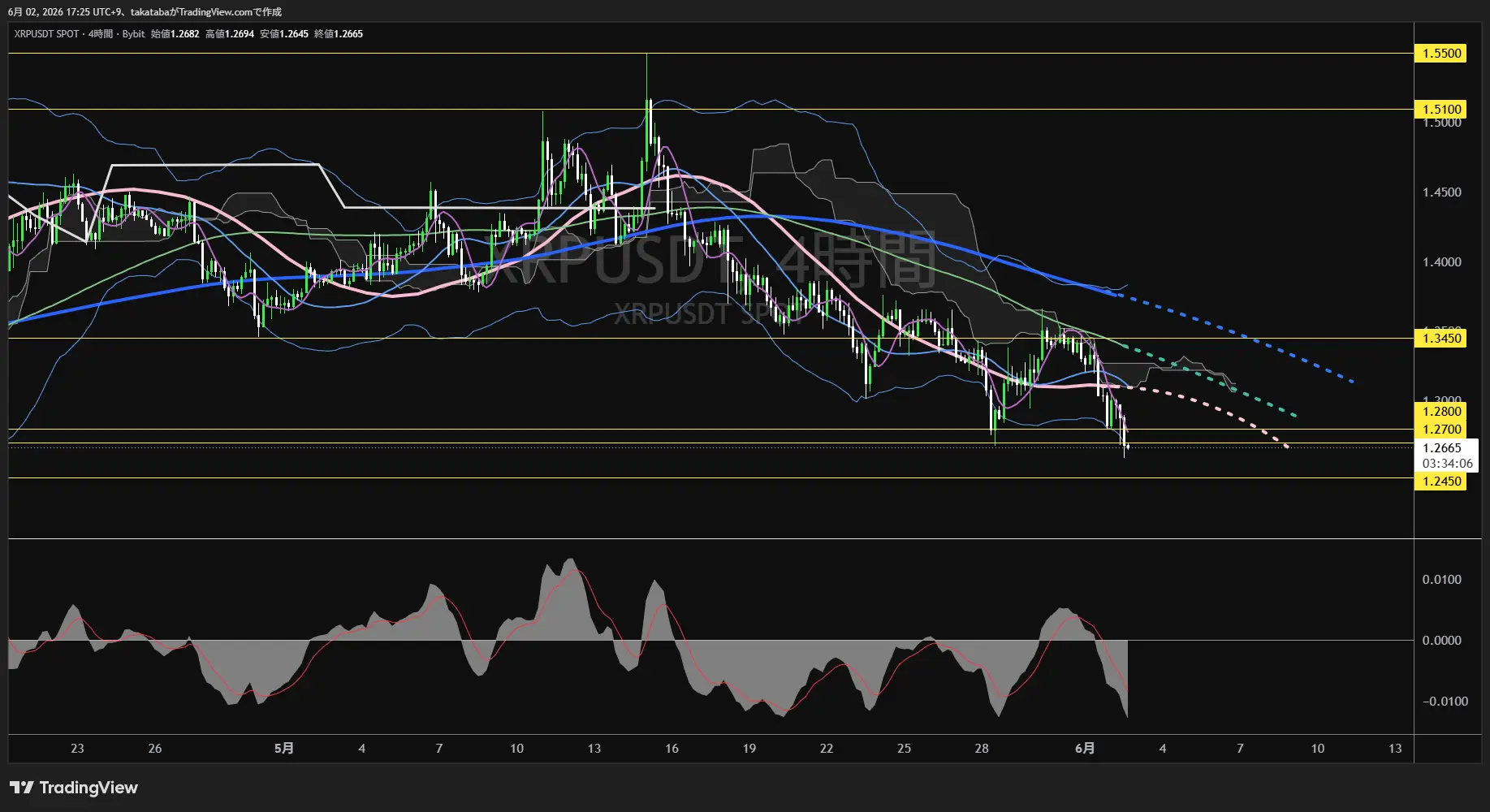Click the 1.4500 price axis tick
Screen dimensions: 1490x812
click(x=1441, y=192)
